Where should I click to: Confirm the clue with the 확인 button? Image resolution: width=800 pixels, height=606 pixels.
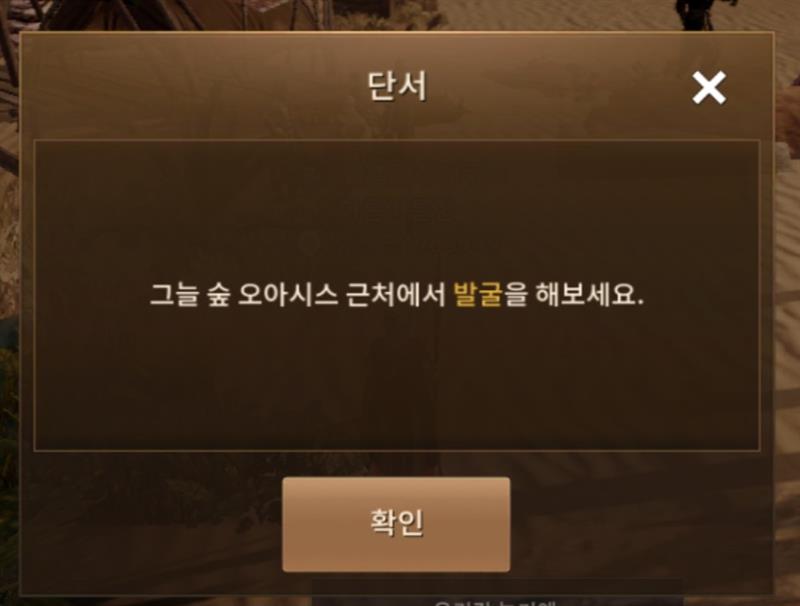(x=396, y=524)
